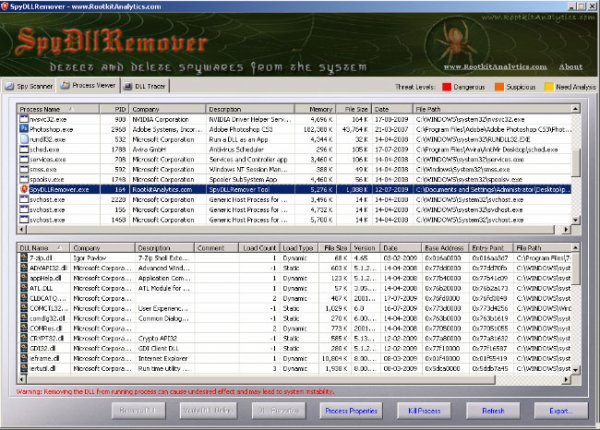600x430 pixels.
Task: Select the 'GDI Client DLL' description cell
Action: tap(165, 348)
